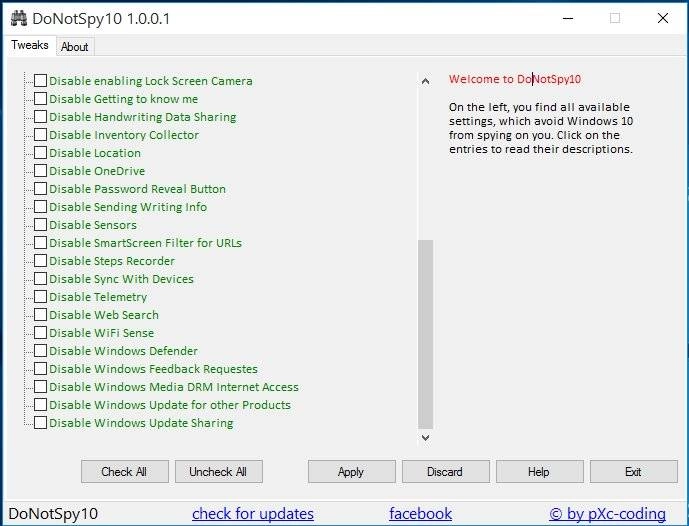
Task: Tick the Disable Location checkbox
Action: 40,152
